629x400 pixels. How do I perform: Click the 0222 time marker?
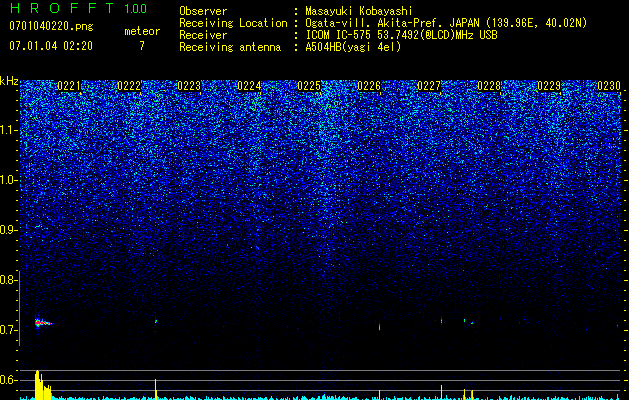pyautogui.click(x=129, y=86)
